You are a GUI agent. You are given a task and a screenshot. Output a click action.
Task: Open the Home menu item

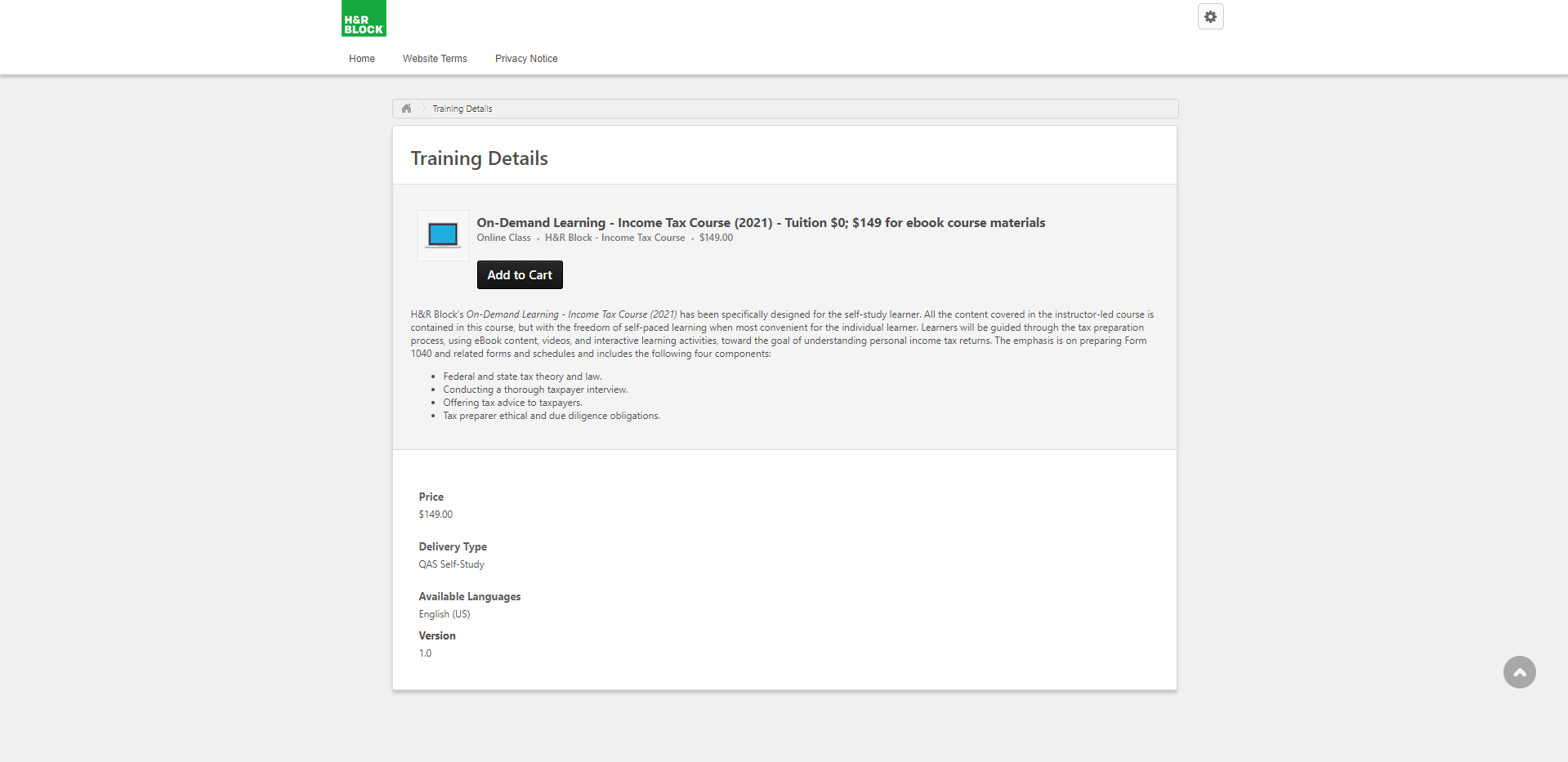tap(362, 59)
